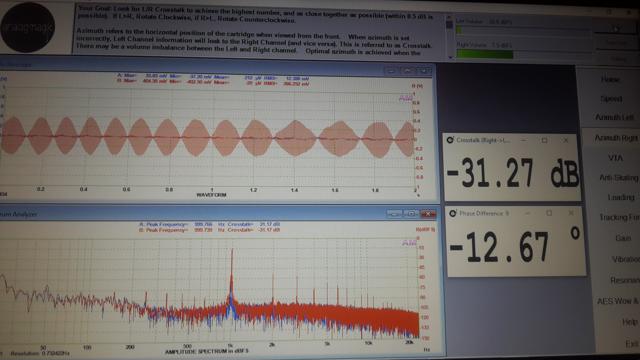Select the AES Wow & Flutter test
Image resolution: width=640 pixels, height=360 pixels.
[618, 301]
